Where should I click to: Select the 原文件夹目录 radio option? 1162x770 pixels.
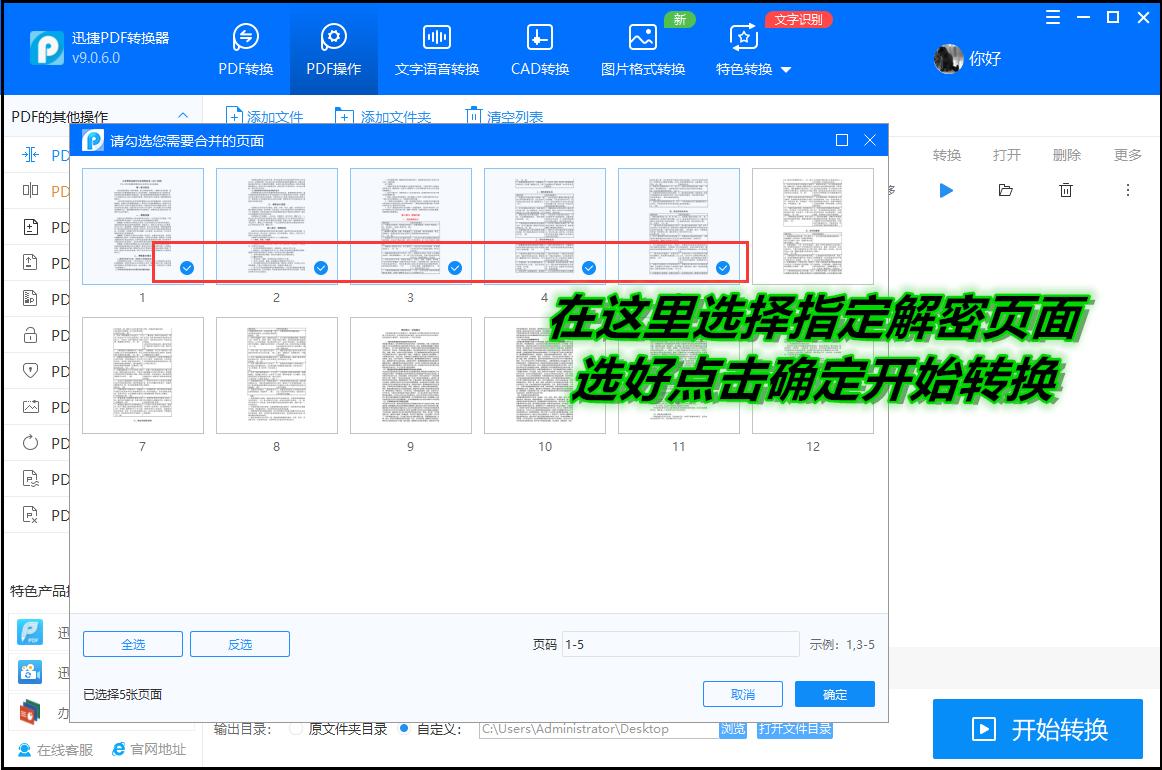click(x=295, y=727)
